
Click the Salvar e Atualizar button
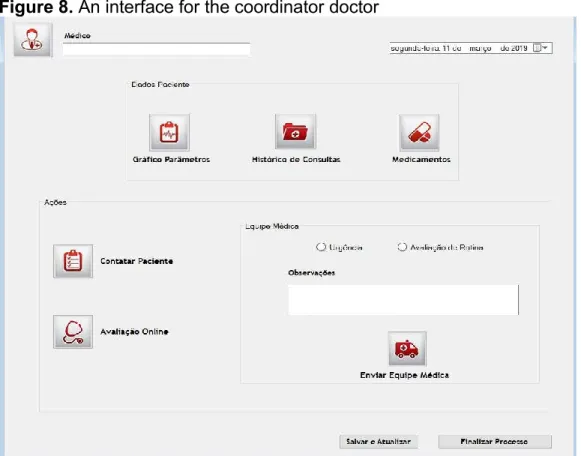pos(378,442)
